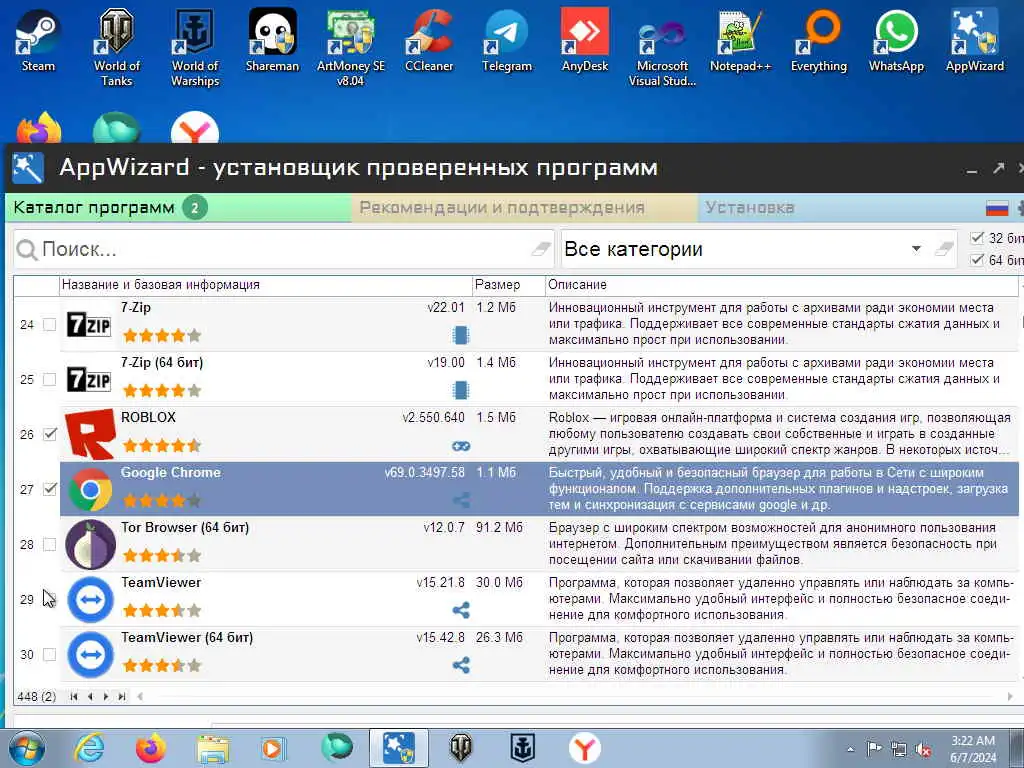
Task: Click the Windows Start button
Action: pos(26,748)
